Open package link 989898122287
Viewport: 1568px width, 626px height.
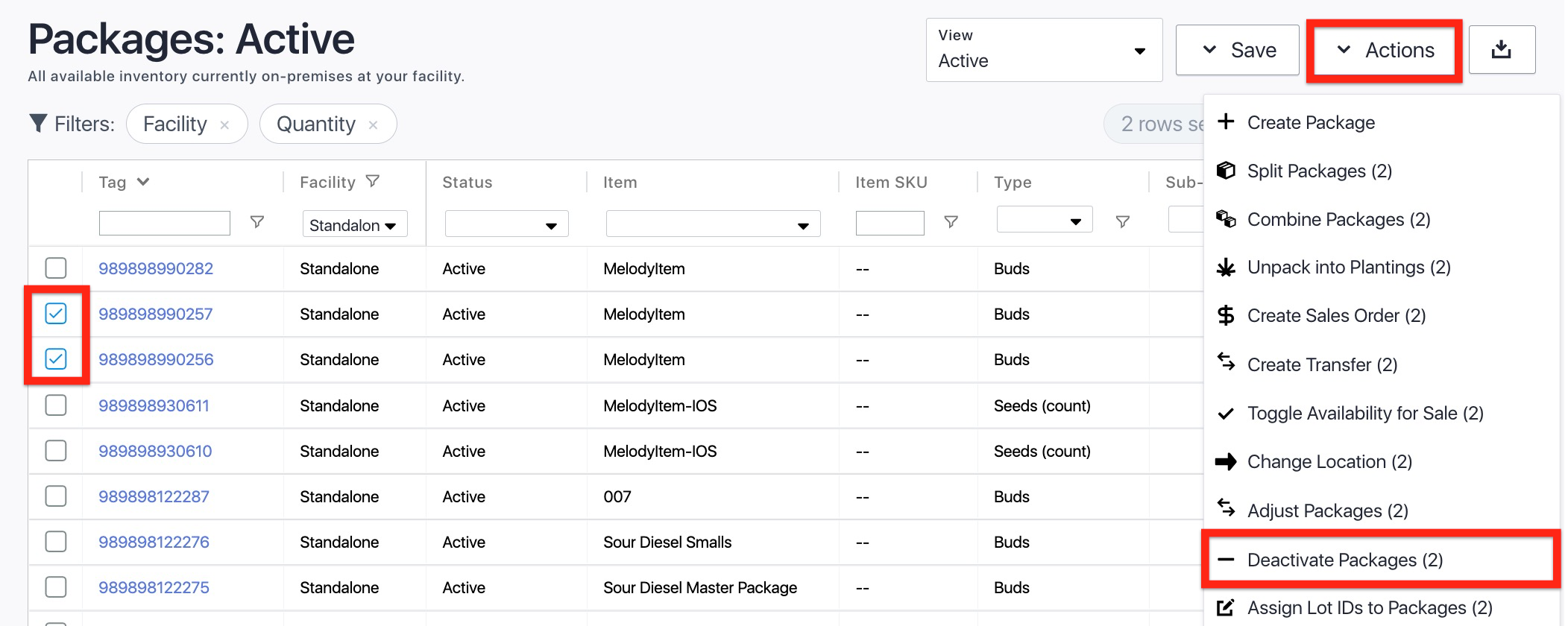(154, 496)
